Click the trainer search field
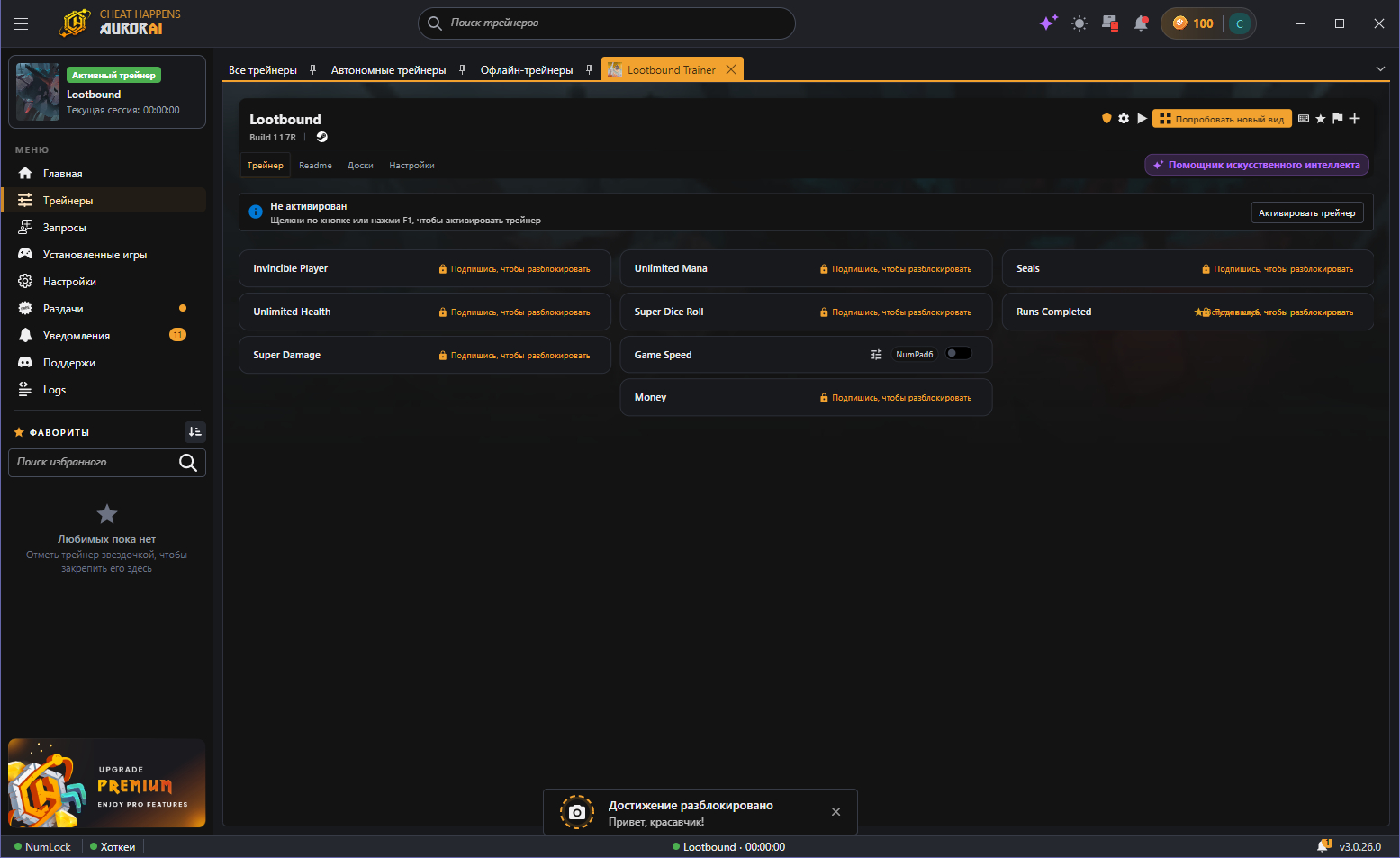This screenshot has width=1400, height=858. click(x=607, y=23)
